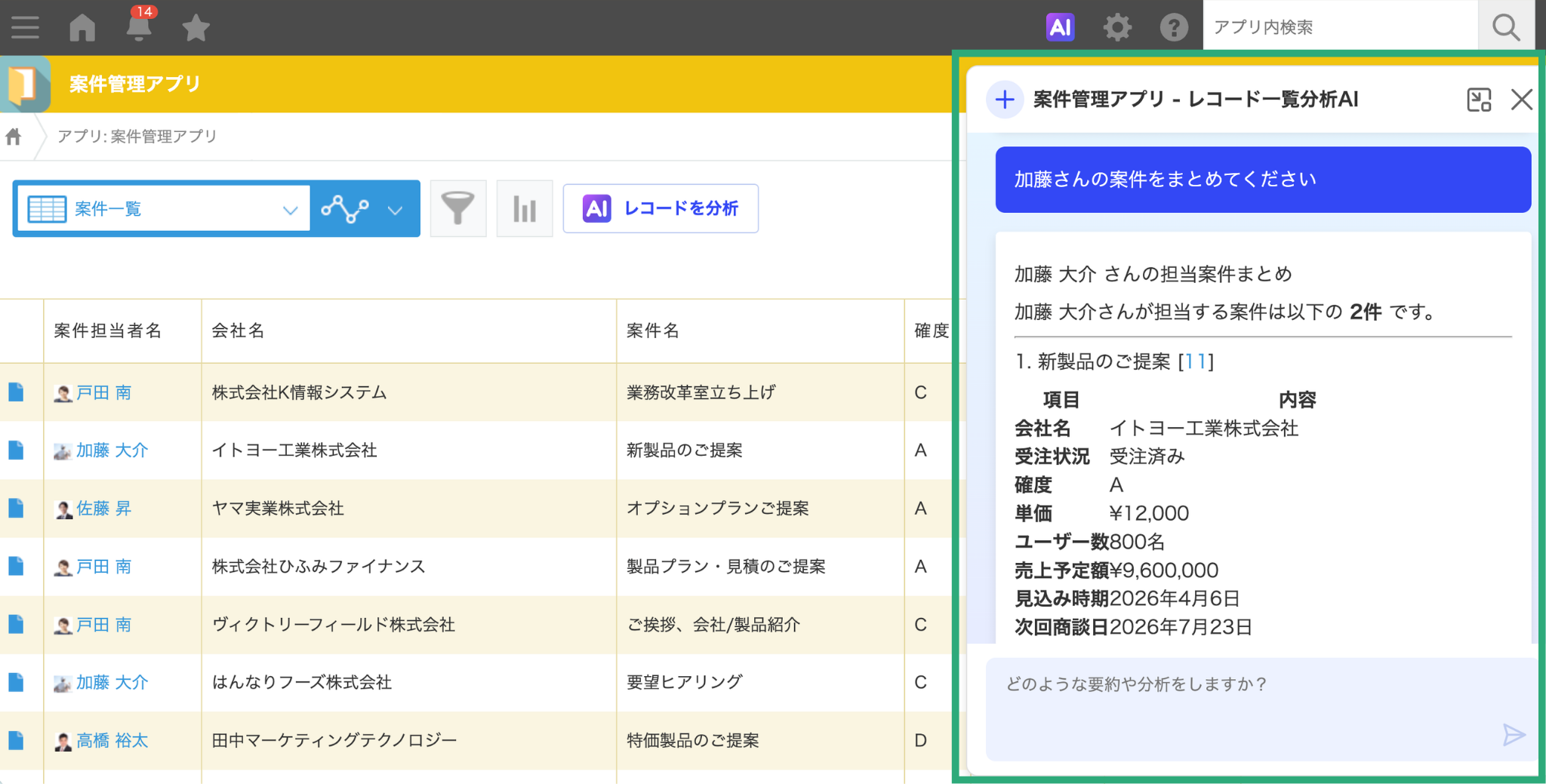Open the help question mark icon
Image resolution: width=1546 pixels, height=784 pixels.
click(x=1174, y=28)
